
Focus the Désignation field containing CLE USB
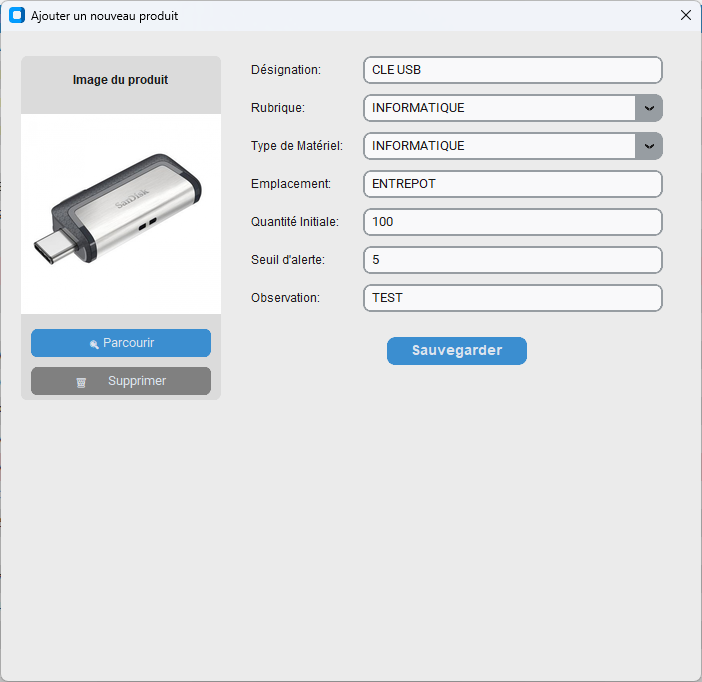click(x=512, y=70)
